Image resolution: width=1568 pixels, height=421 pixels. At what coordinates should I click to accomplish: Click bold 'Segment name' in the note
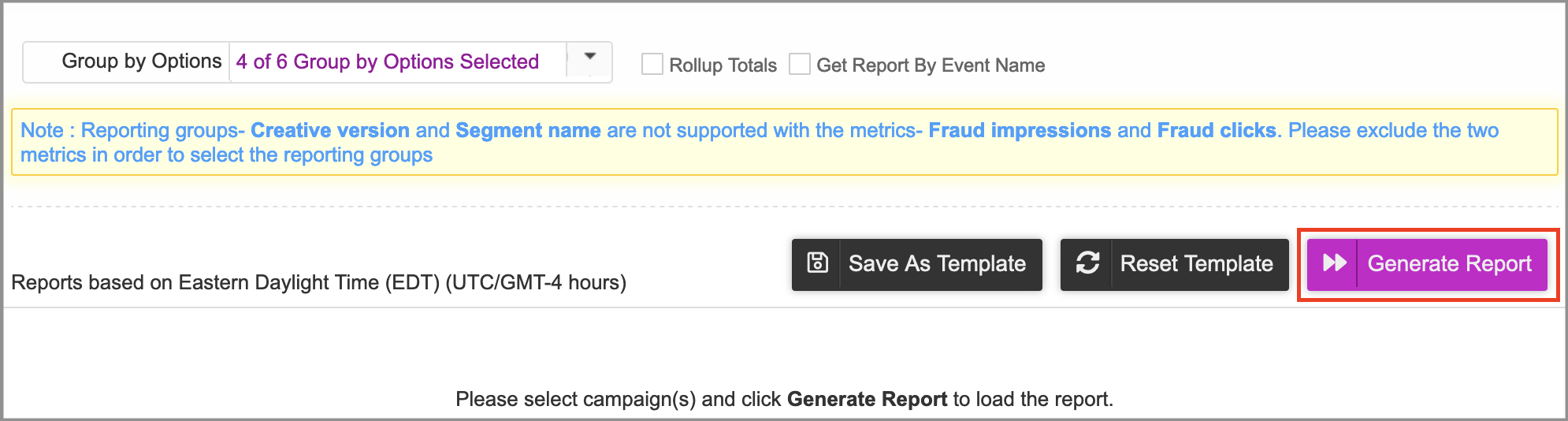click(528, 131)
